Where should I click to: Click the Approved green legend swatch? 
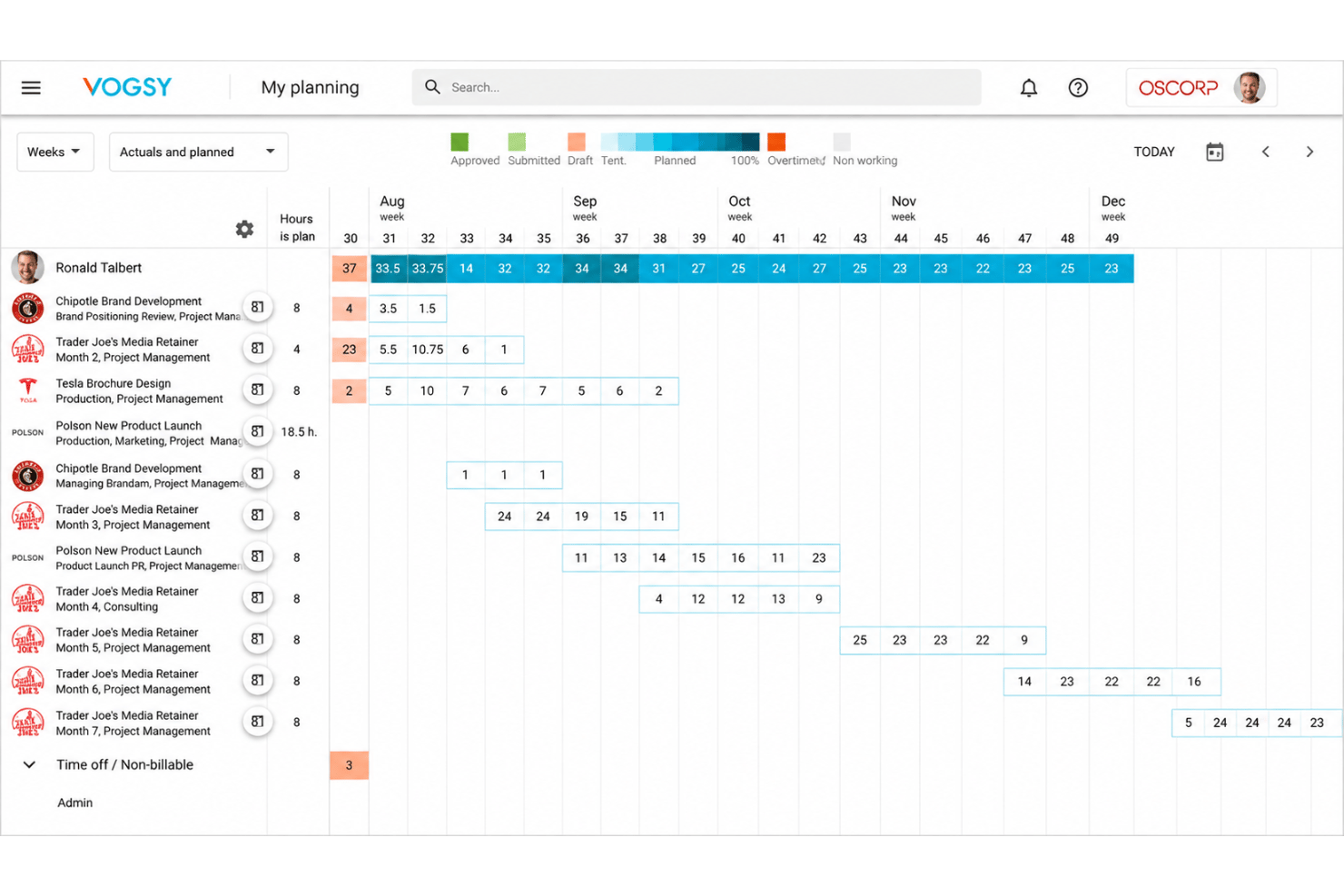460,142
